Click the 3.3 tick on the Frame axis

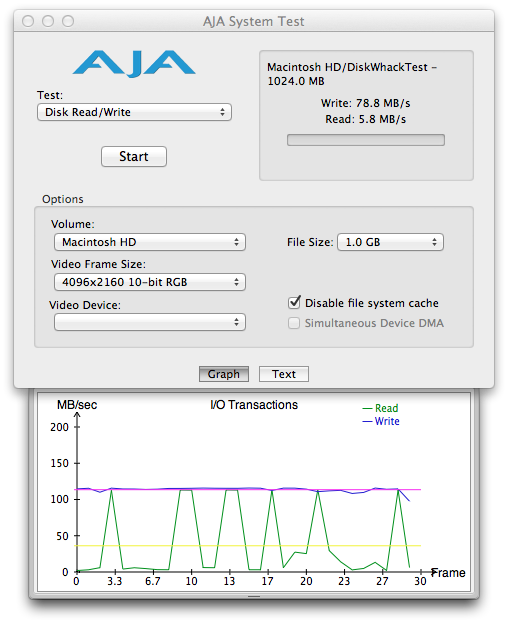pyautogui.click(x=114, y=581)
